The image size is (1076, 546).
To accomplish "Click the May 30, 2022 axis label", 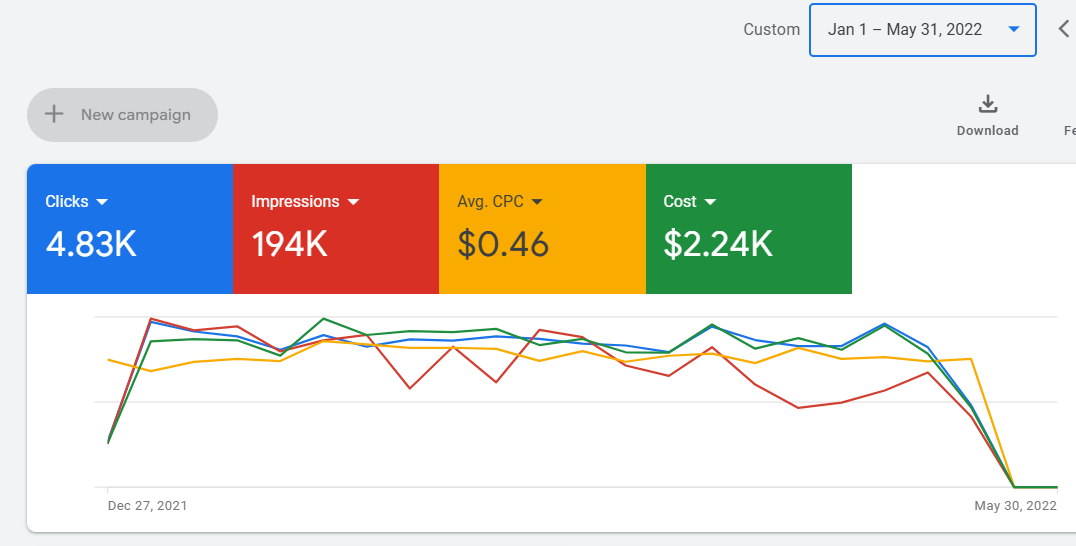I will click(1015, 506).
